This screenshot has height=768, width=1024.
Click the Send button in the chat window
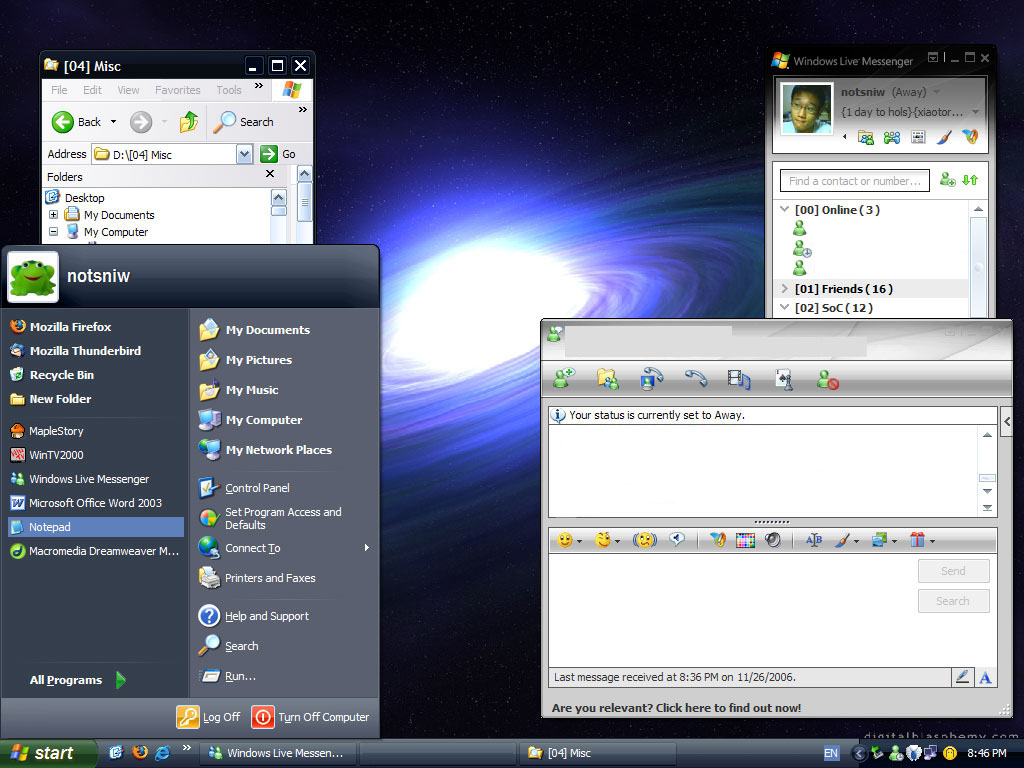953,571
